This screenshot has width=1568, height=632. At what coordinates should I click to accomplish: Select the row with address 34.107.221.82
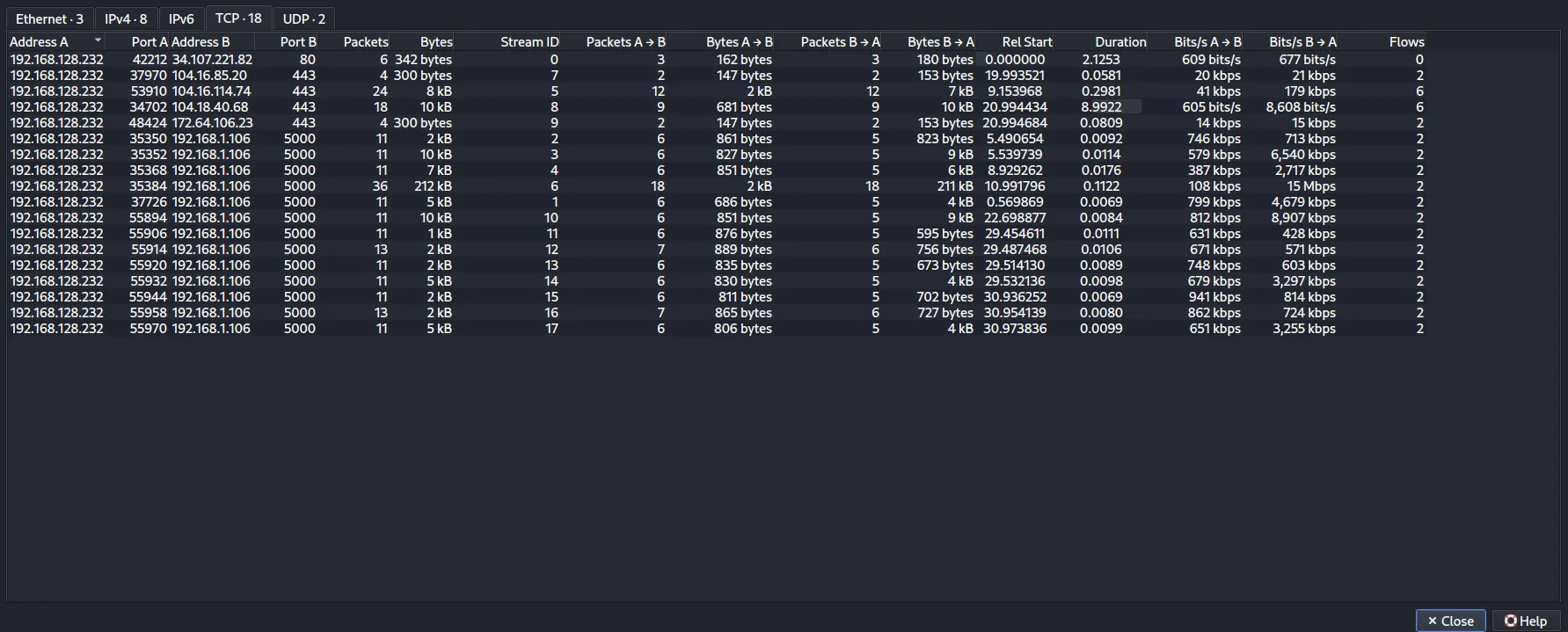coord(716,60)
